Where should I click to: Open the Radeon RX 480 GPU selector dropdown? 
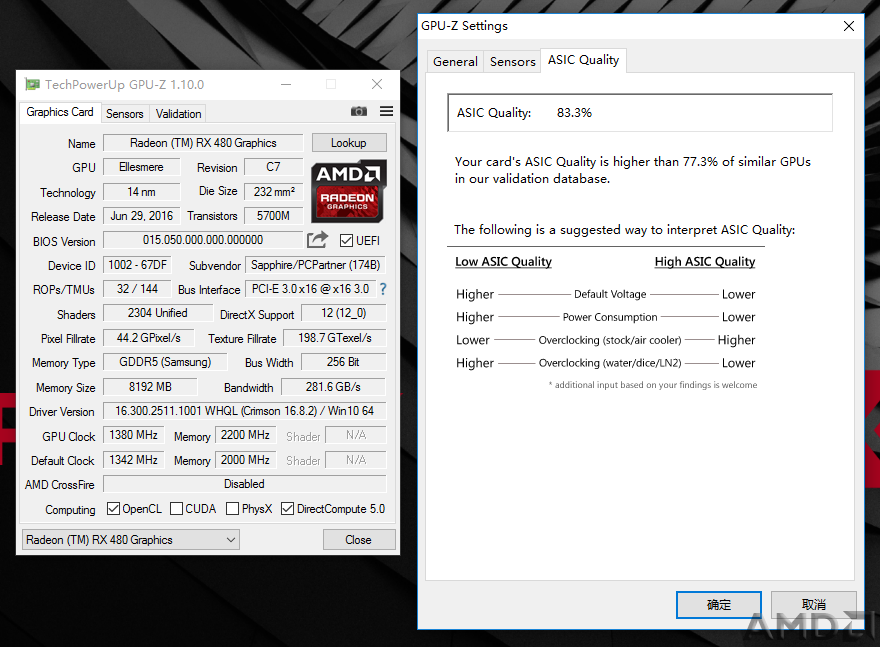pyautogui.click(x=130, y=539)
